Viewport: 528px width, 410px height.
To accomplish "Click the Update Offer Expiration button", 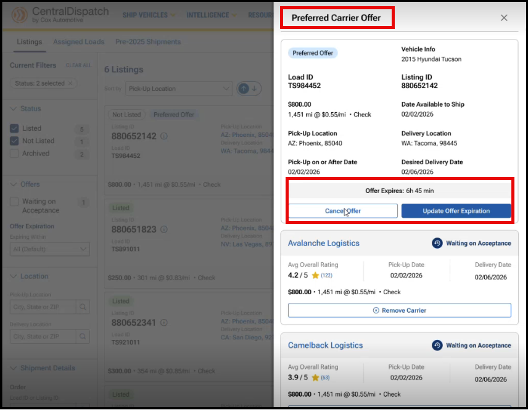I will [x=456, y=211].
